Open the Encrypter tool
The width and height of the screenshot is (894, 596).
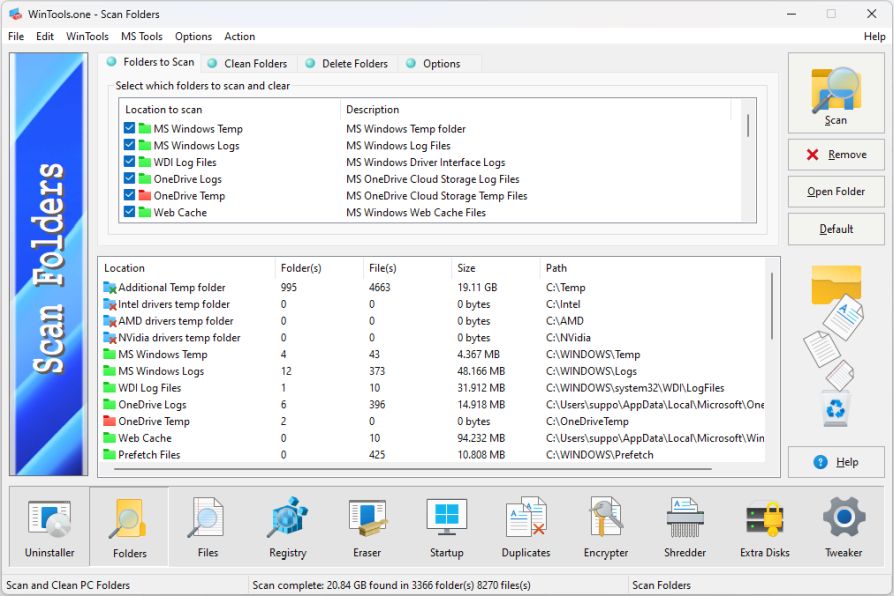(606, 526)
